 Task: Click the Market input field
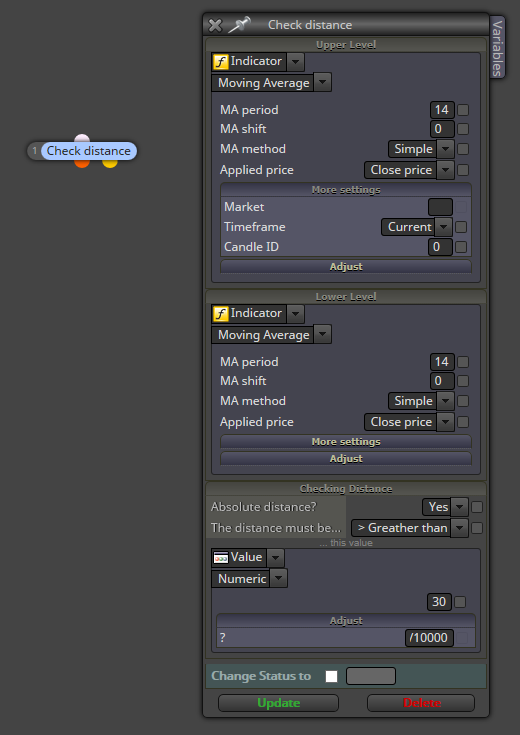coord(440,207)
